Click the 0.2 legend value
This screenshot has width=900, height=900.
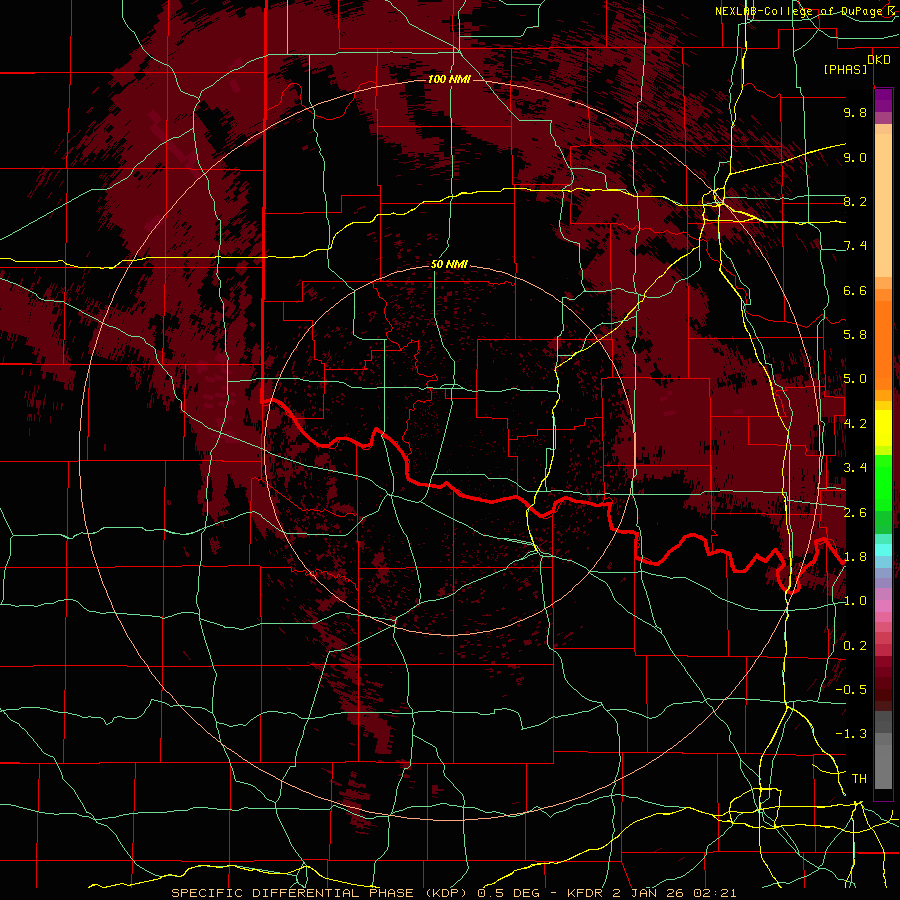[855, 646]
